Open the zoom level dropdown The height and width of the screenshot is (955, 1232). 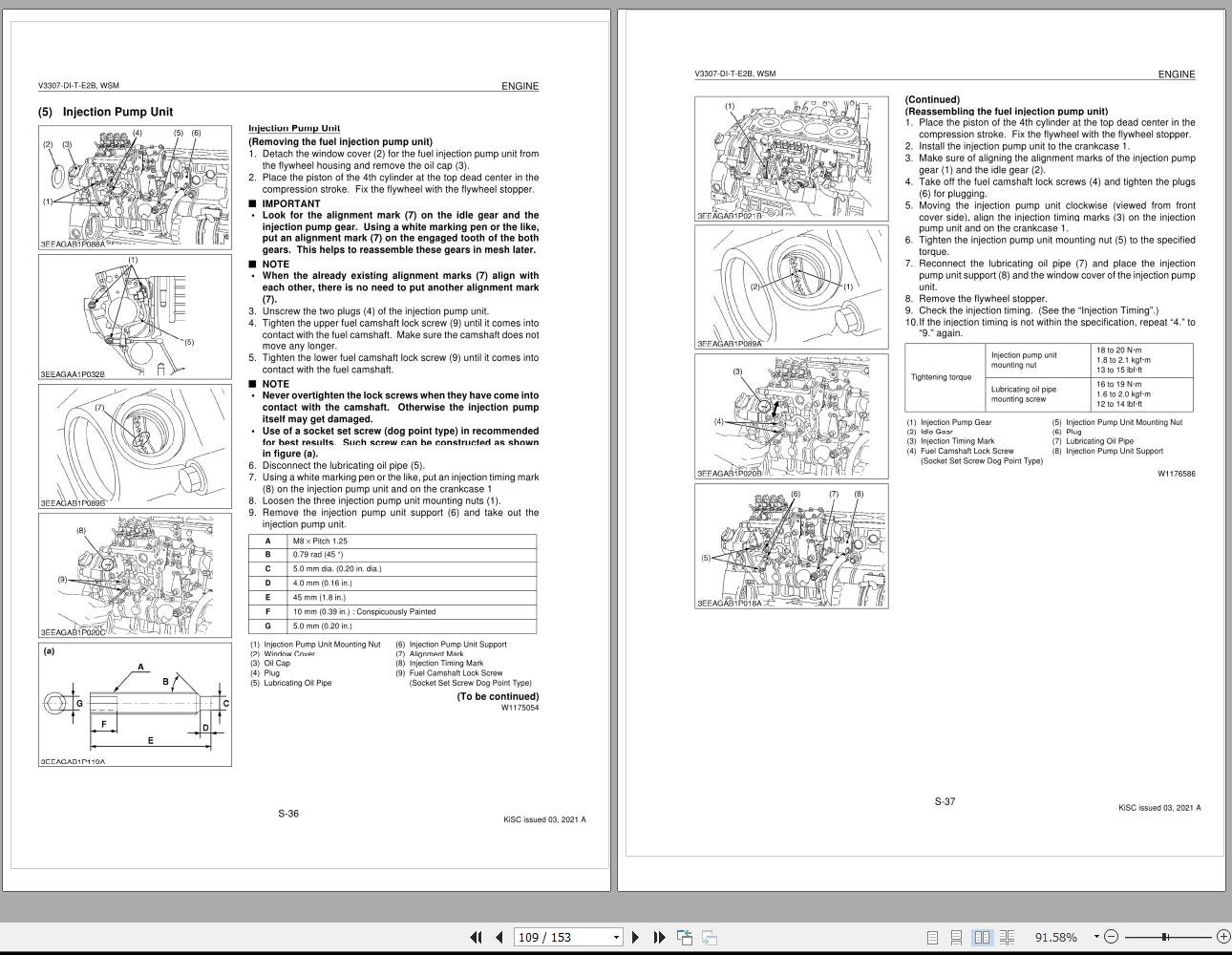pyautogui.click(x=1095, y=937)
